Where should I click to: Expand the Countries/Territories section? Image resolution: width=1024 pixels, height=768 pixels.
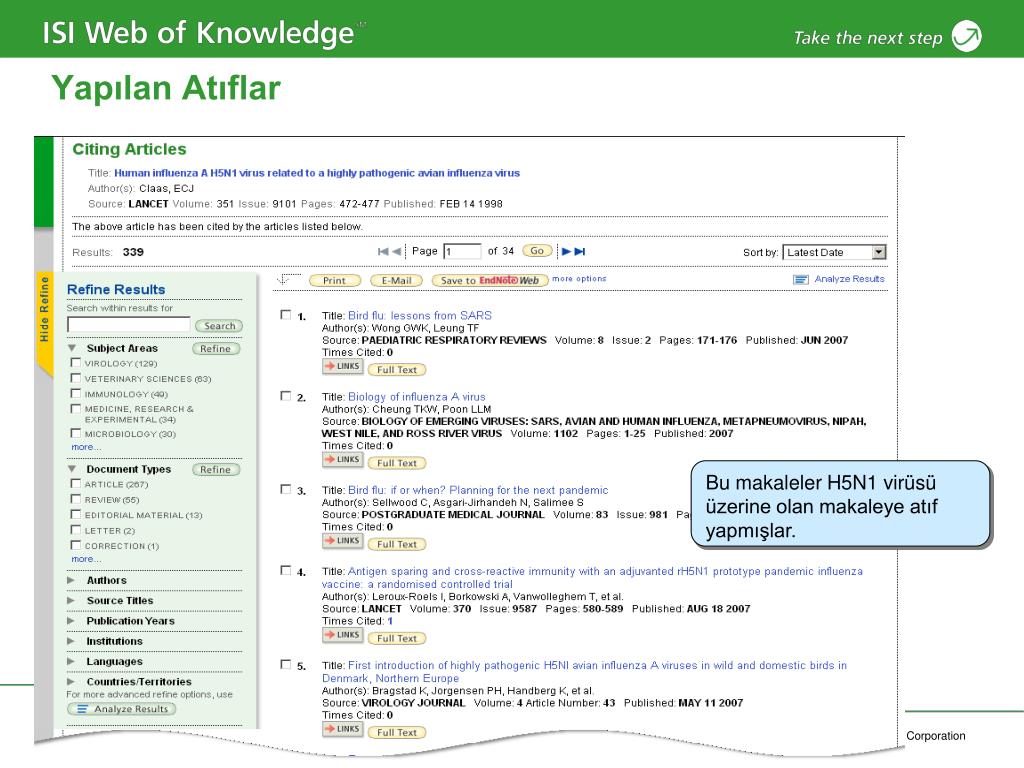pos(71,681)
